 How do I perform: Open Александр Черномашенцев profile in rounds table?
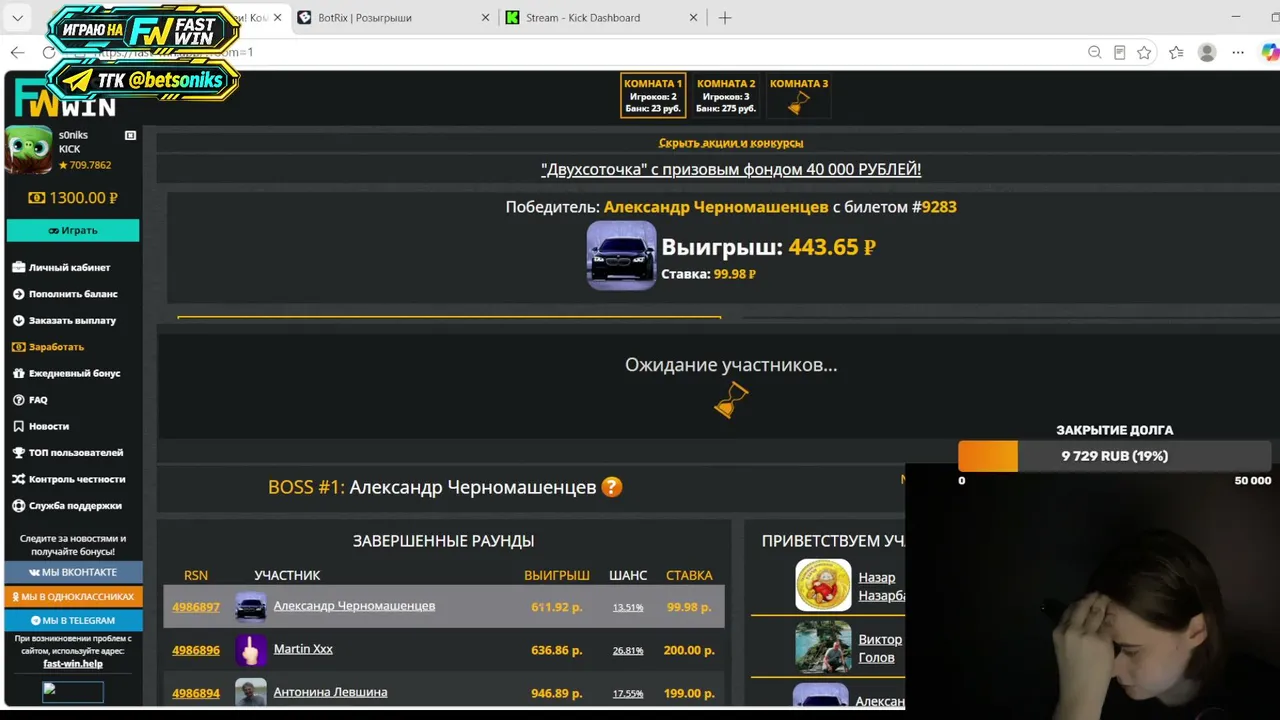[x=354, y=606]
